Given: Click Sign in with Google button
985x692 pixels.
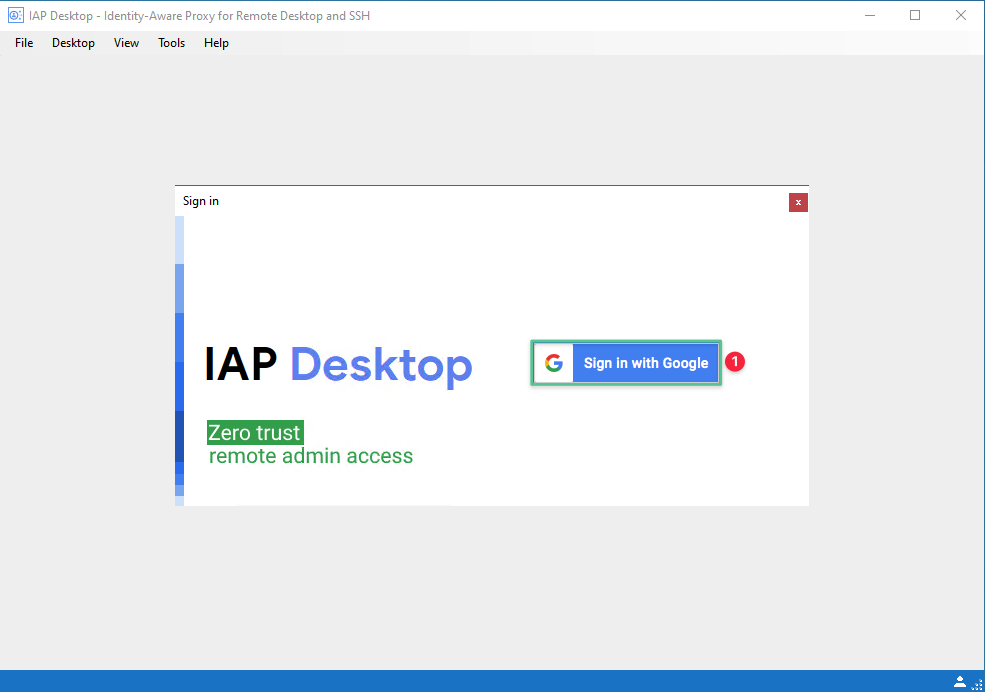Looking at the screenshot, I should coord(626,363).
